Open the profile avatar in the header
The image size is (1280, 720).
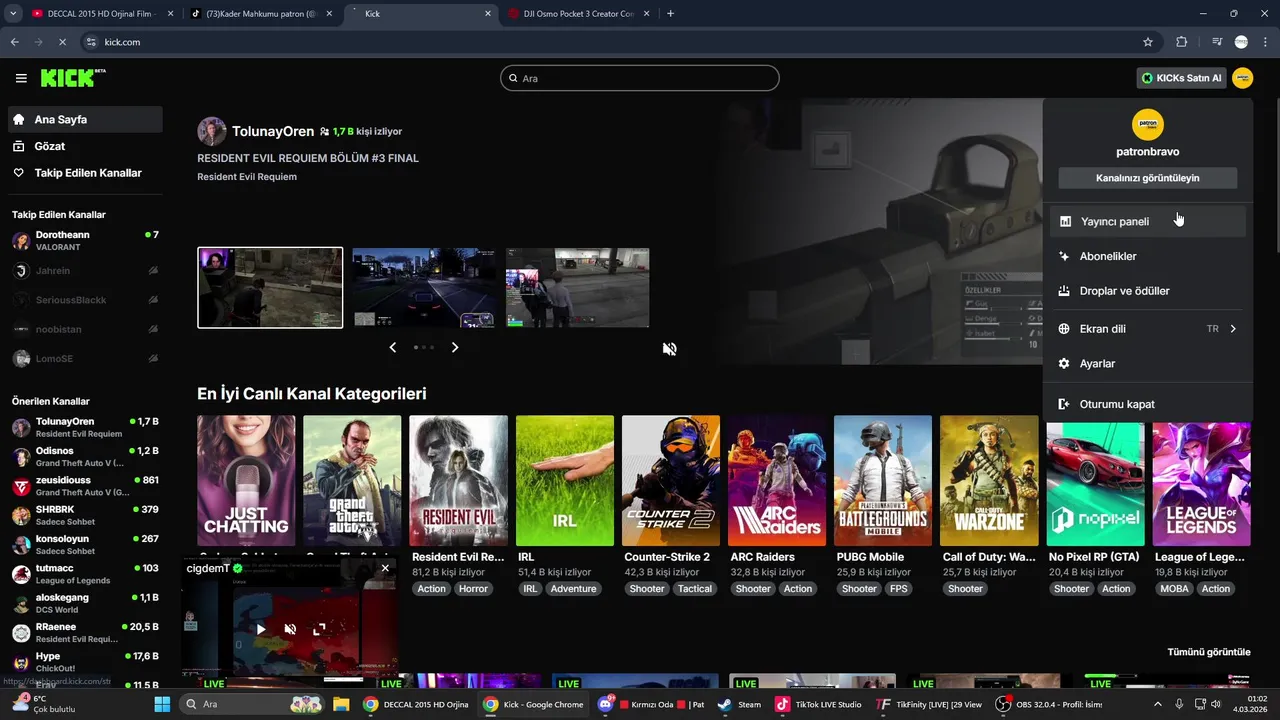click(x=1243, y=78)
